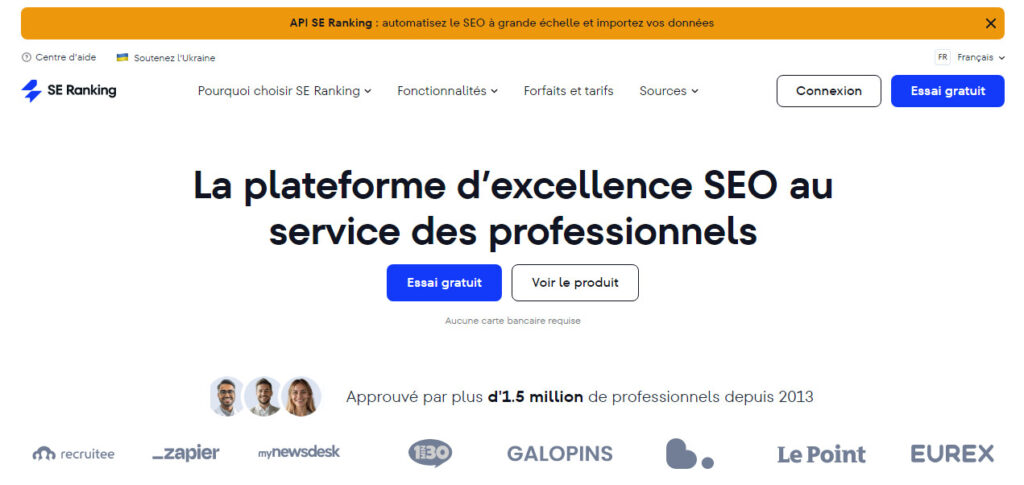Click the Centre d'aide question mark icon
Screen dimensions: 1024x485
26,58
